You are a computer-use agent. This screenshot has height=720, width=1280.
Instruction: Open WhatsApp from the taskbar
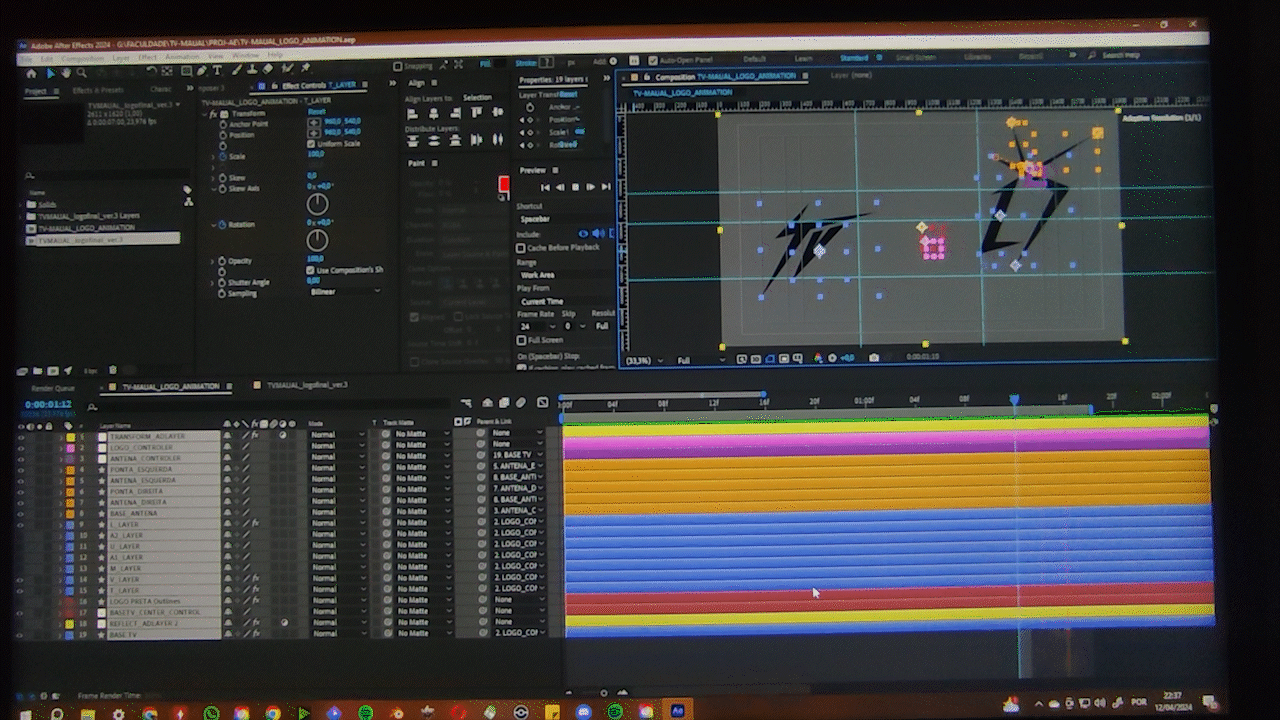[x=211, y=713]
